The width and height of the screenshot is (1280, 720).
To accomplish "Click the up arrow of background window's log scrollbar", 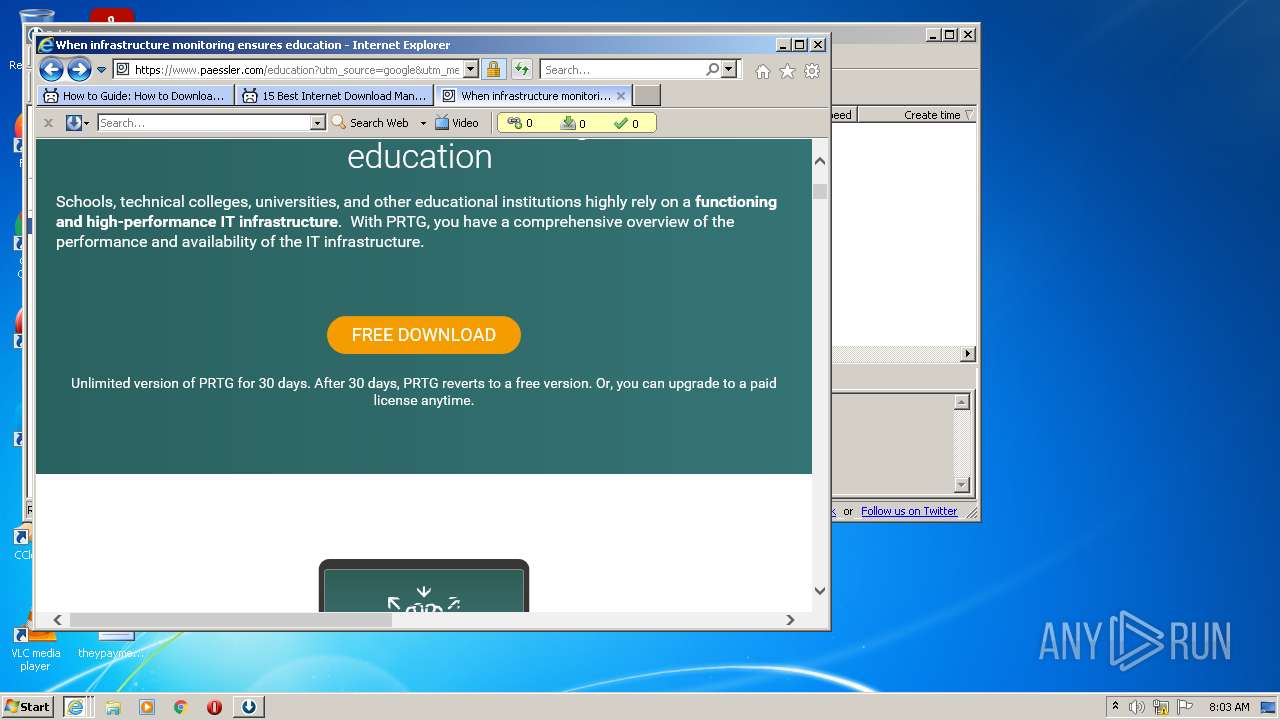I will tap(962, 402).
